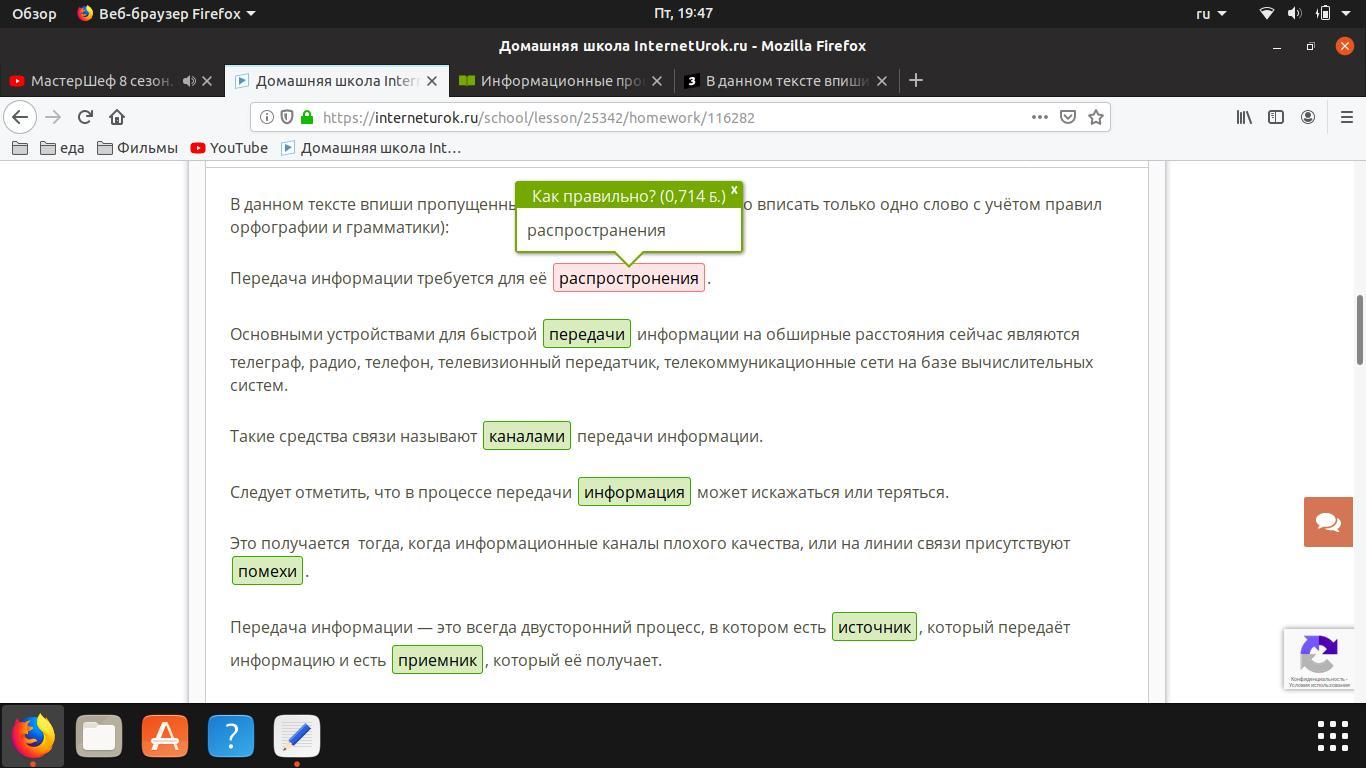Select the Домашняя школа Internet tab
This screenshot has height=768, width=1366.
pyautogui.click(x=337, y=81)
